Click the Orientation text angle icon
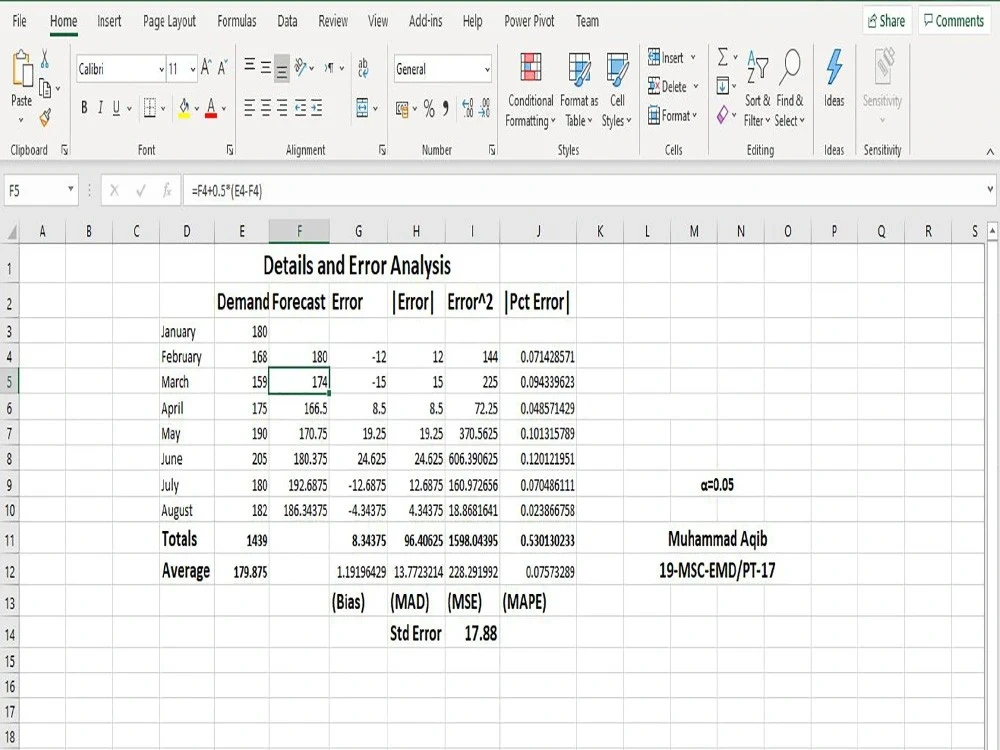 (x=301, y=68)
